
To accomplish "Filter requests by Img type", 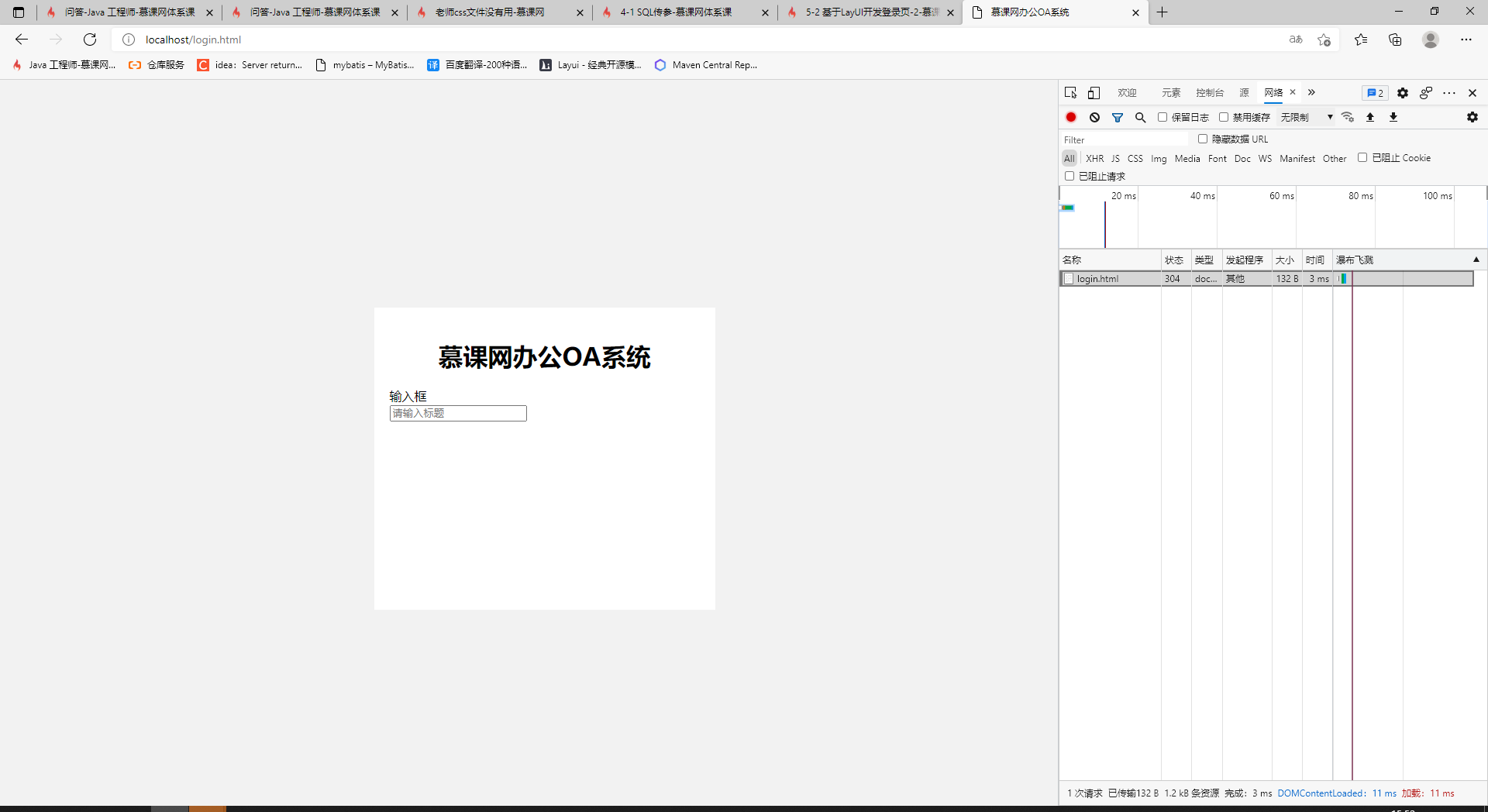I will click(x=1159, y=158).
